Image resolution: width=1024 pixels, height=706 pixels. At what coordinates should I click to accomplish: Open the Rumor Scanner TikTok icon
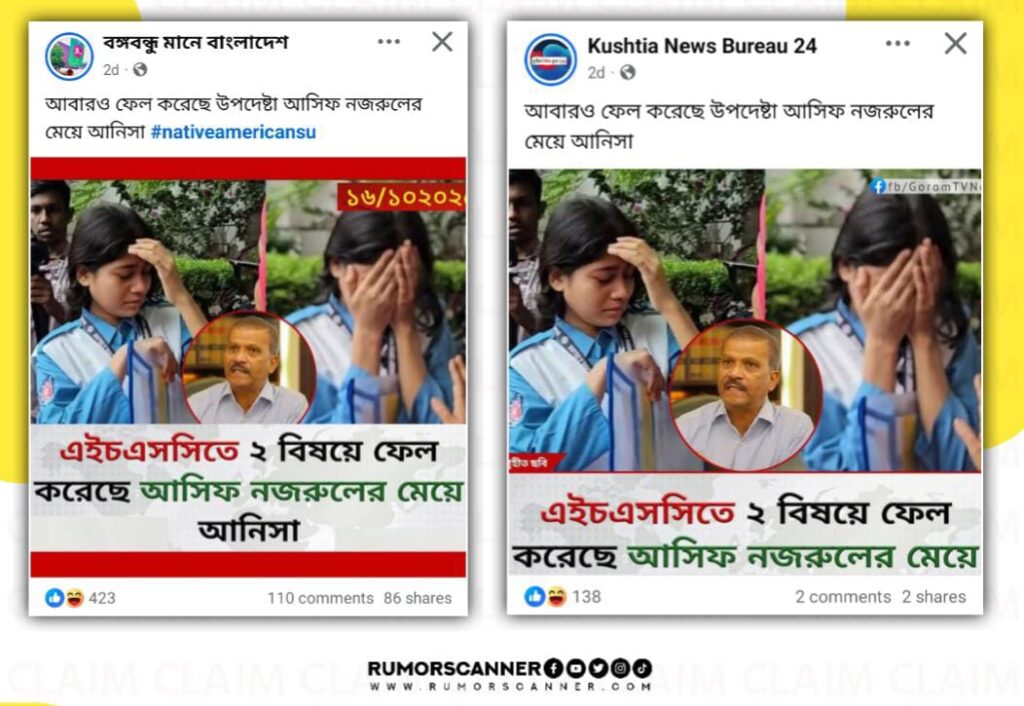[642, 669]
